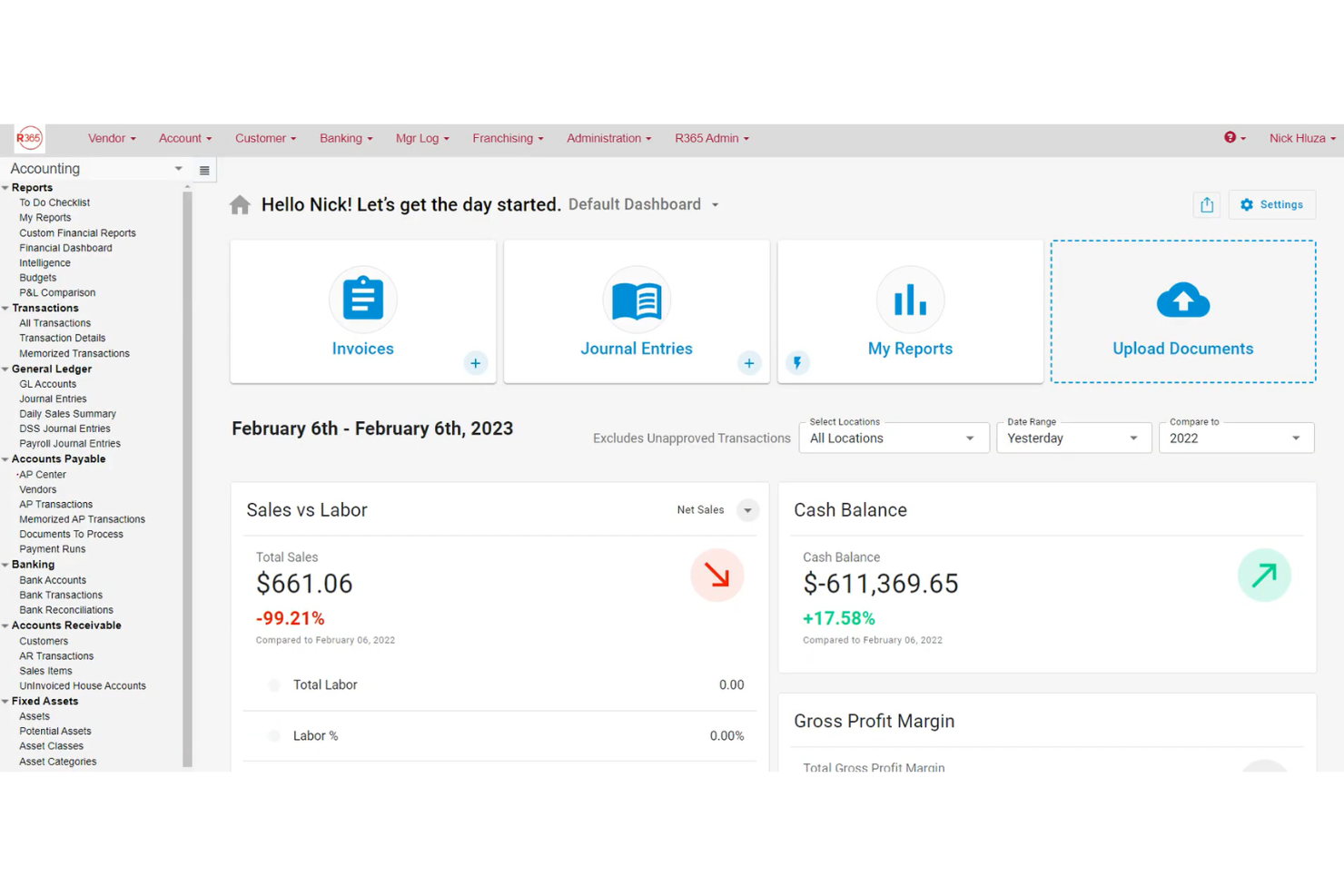This screenshot has width=1344, height=896.
Task: Collapse the General Ledger tree section
Action: [x=5, y=369]
